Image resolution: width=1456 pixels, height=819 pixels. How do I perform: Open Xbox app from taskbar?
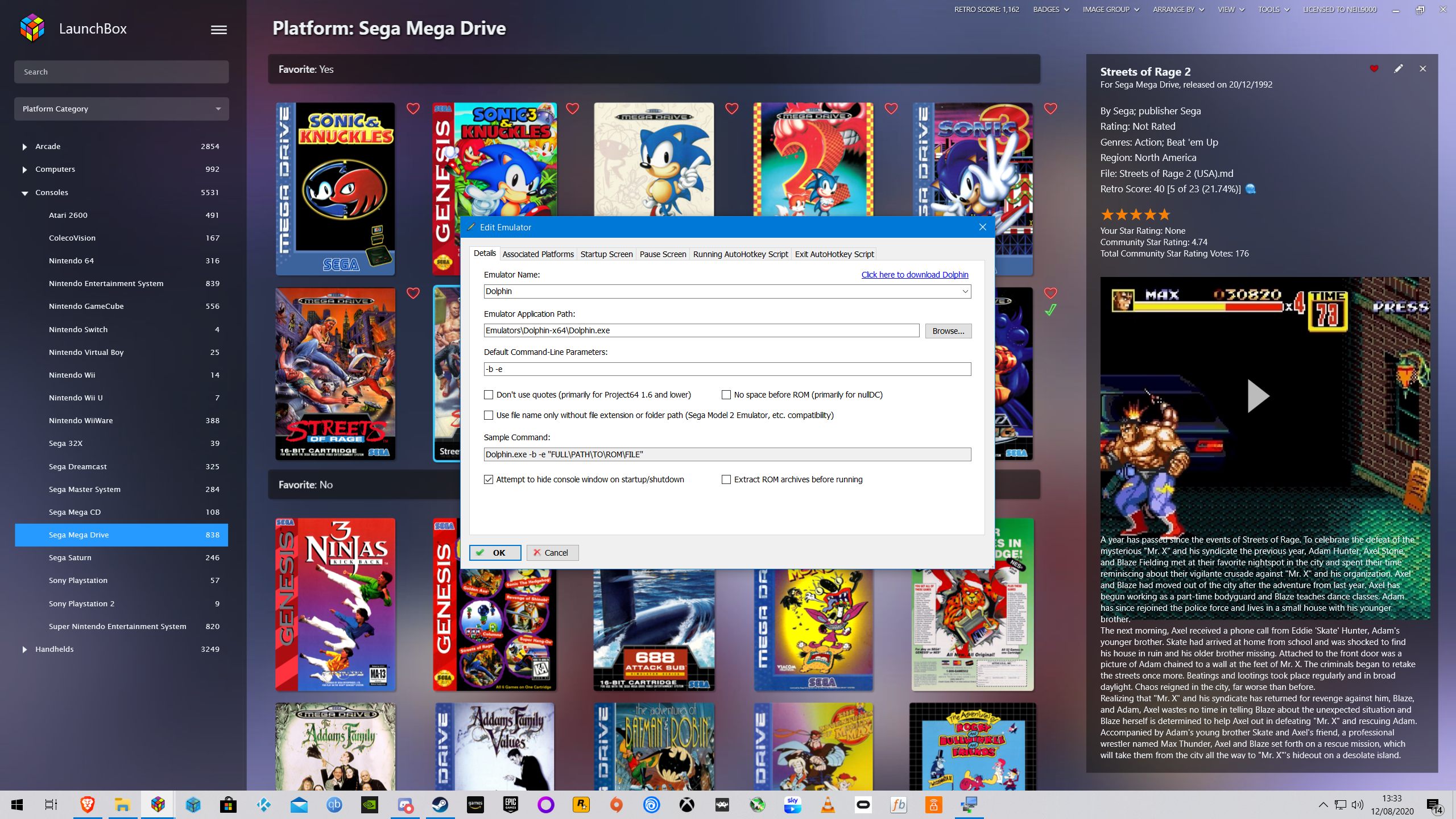[x=687, y=805]
